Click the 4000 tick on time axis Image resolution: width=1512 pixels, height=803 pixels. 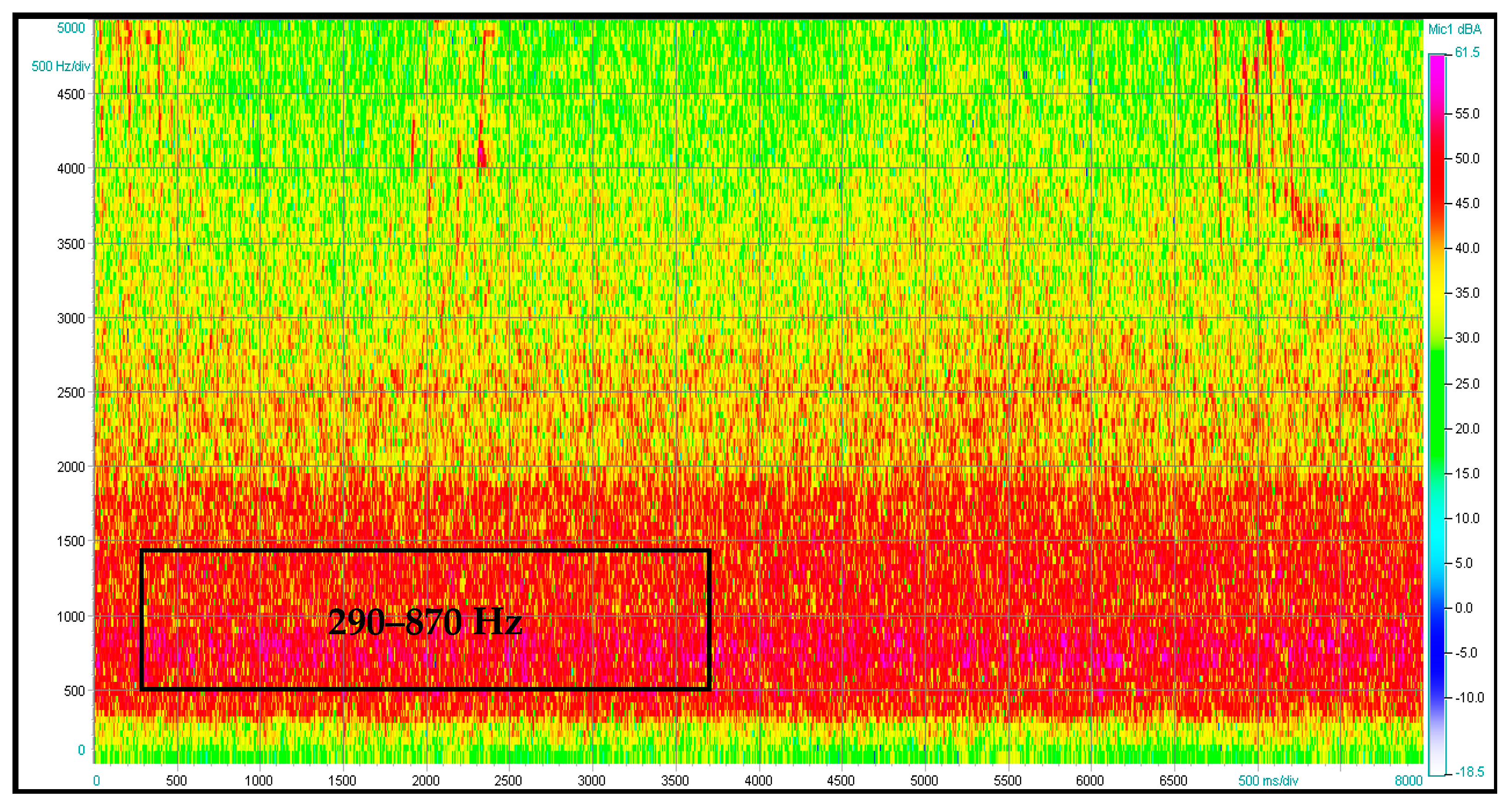pyautogui.click(x=758, y=781)
